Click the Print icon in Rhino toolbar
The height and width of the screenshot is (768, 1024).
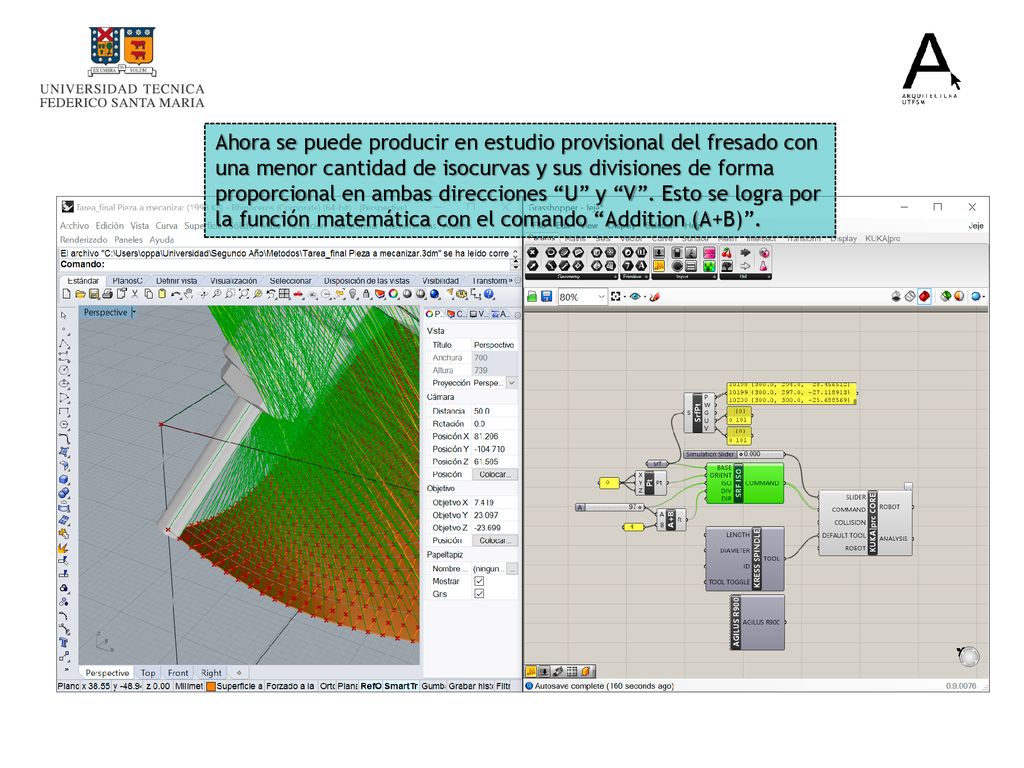coord(108,295)
